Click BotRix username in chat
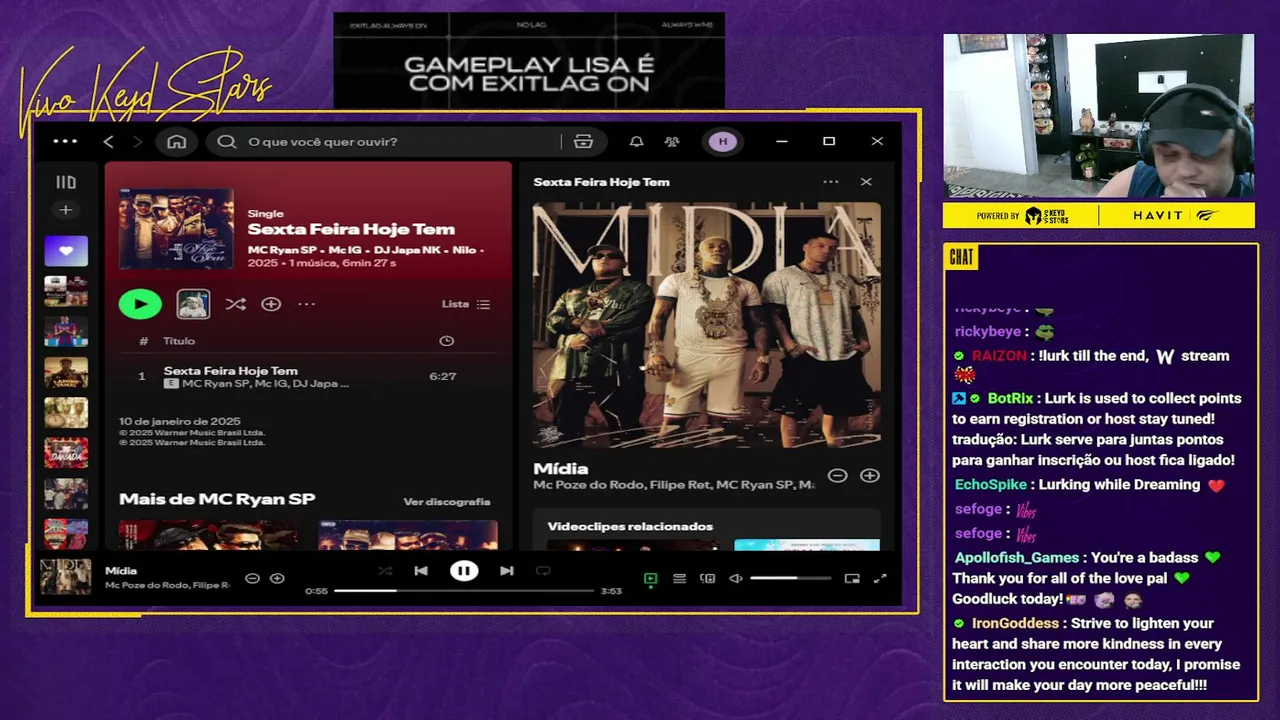1280x720 pixels. pos(1010,398)
